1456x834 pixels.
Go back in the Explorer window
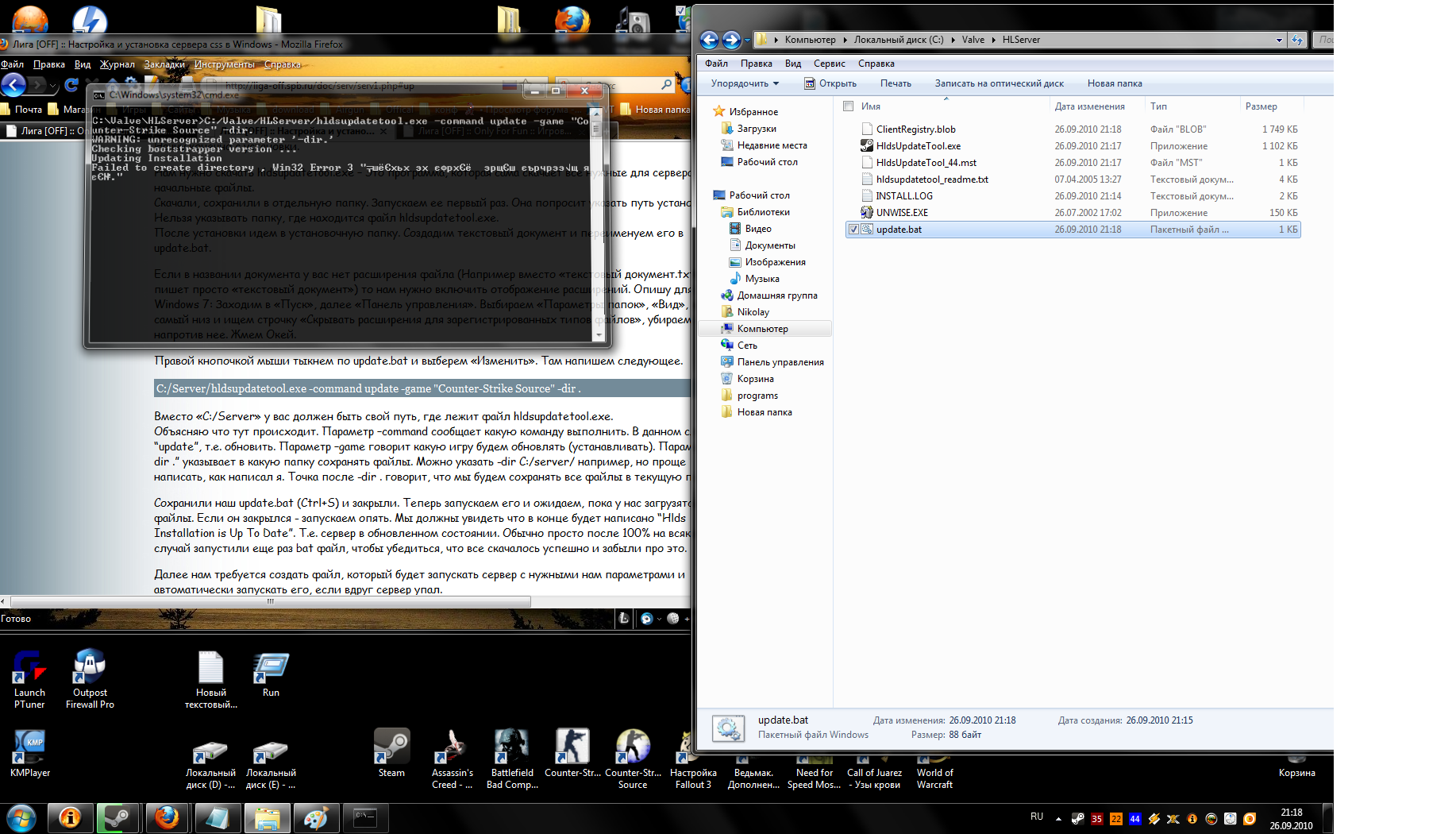[710, 40]
